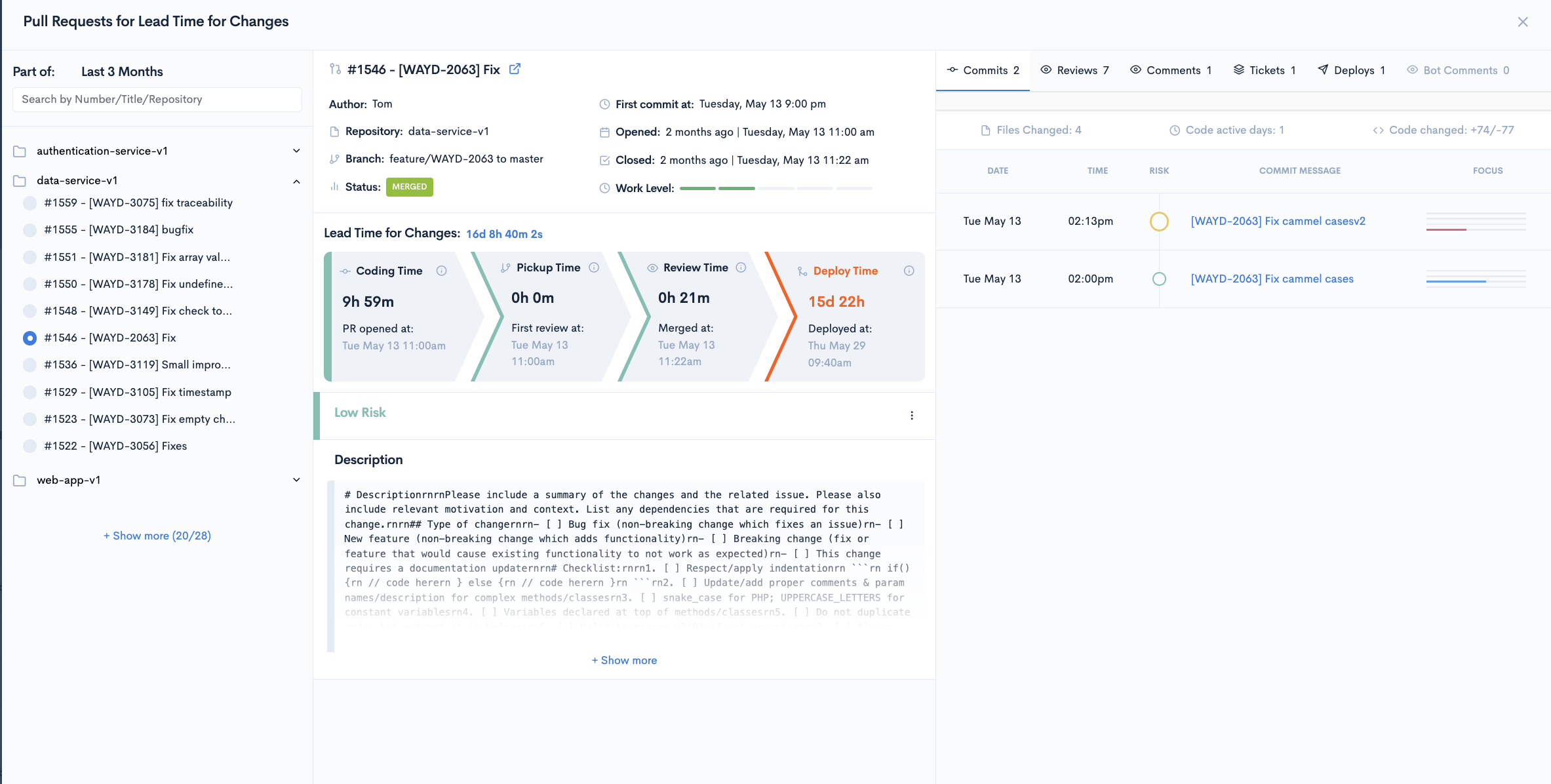
Task: Switch to the Tickets tab
Action: coord(1265,70)
